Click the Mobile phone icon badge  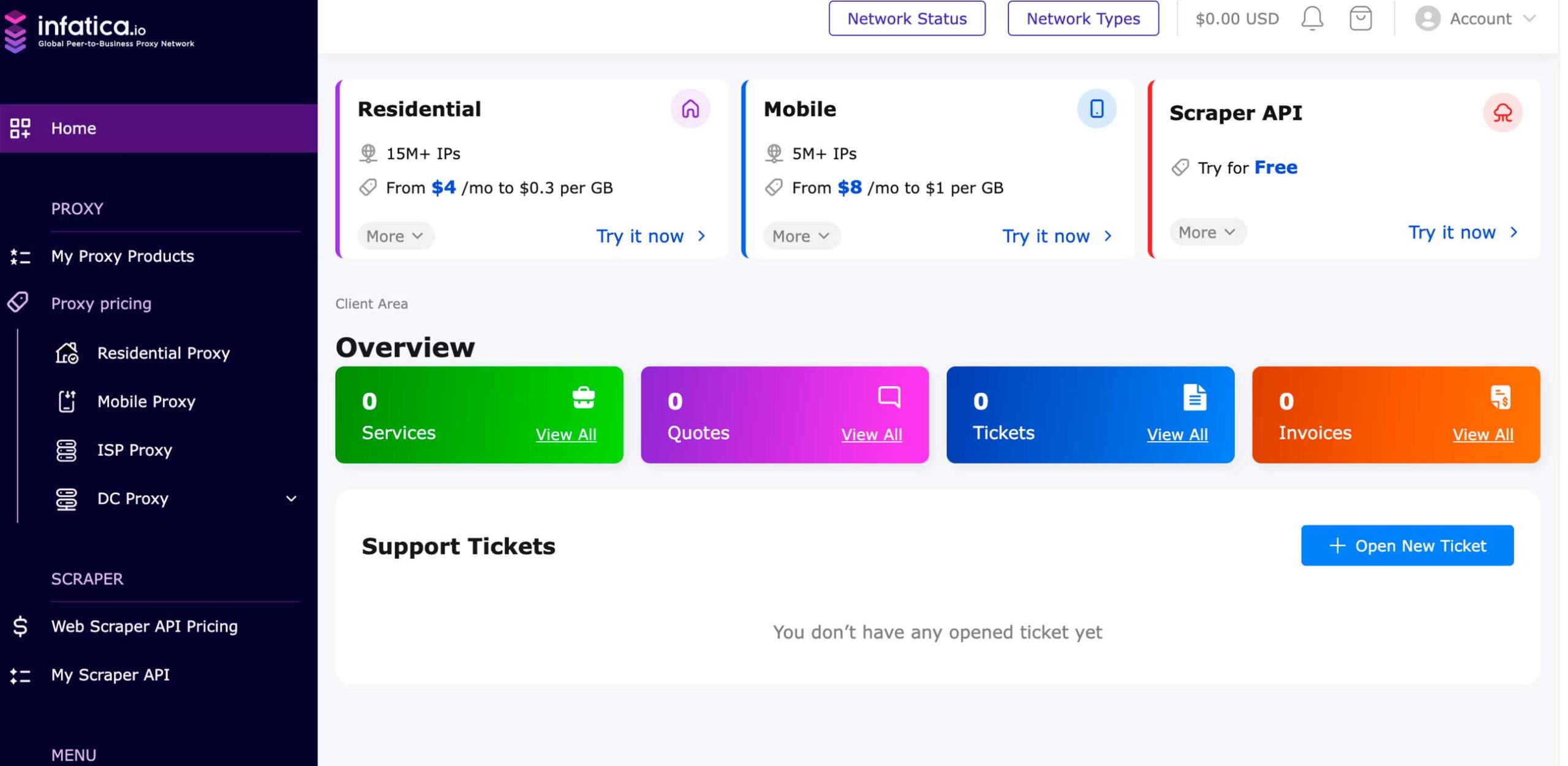point(1096,109)
